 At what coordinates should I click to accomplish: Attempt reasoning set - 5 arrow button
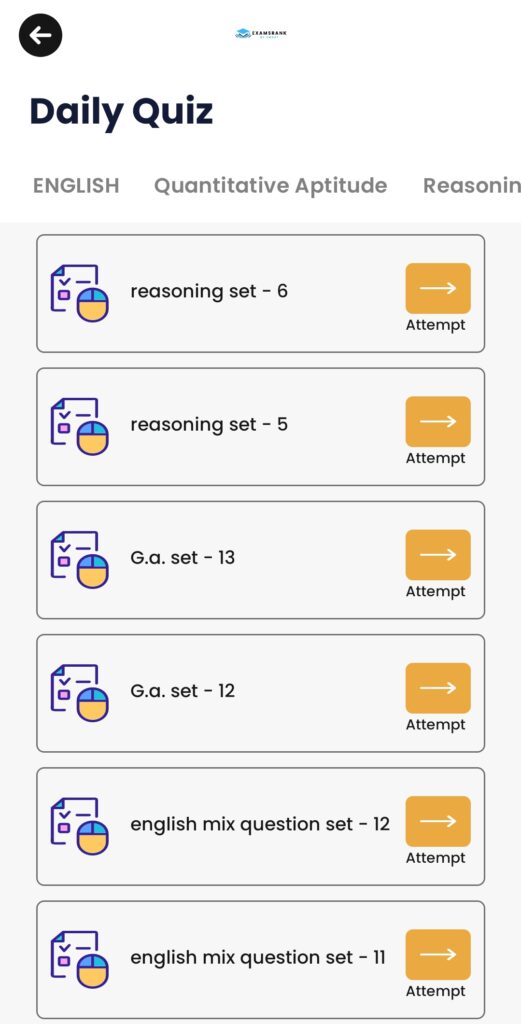tap(438, 421)
